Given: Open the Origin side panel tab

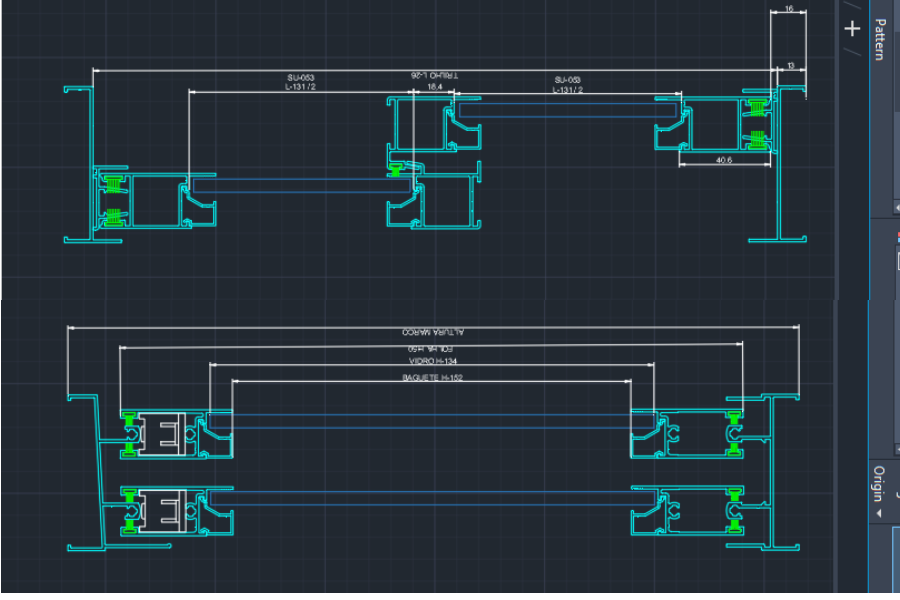Looking at the screenshot, I should [x=880, y=484].
